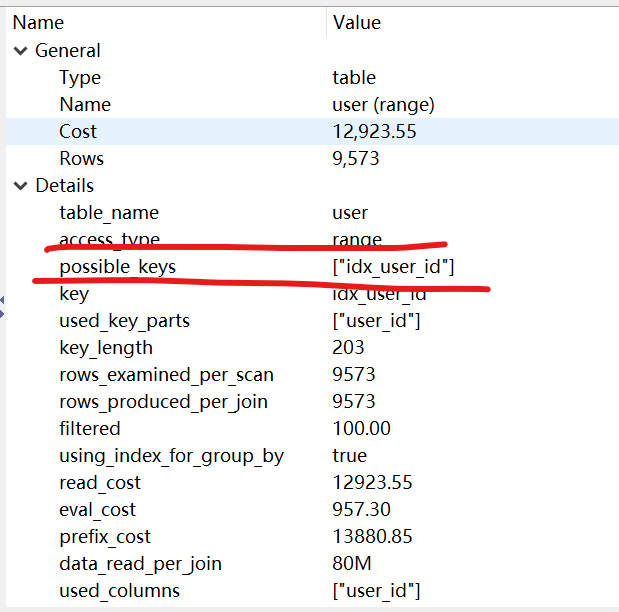
Task: Select the eval_cost value 957.30
Action: point(362,510)
